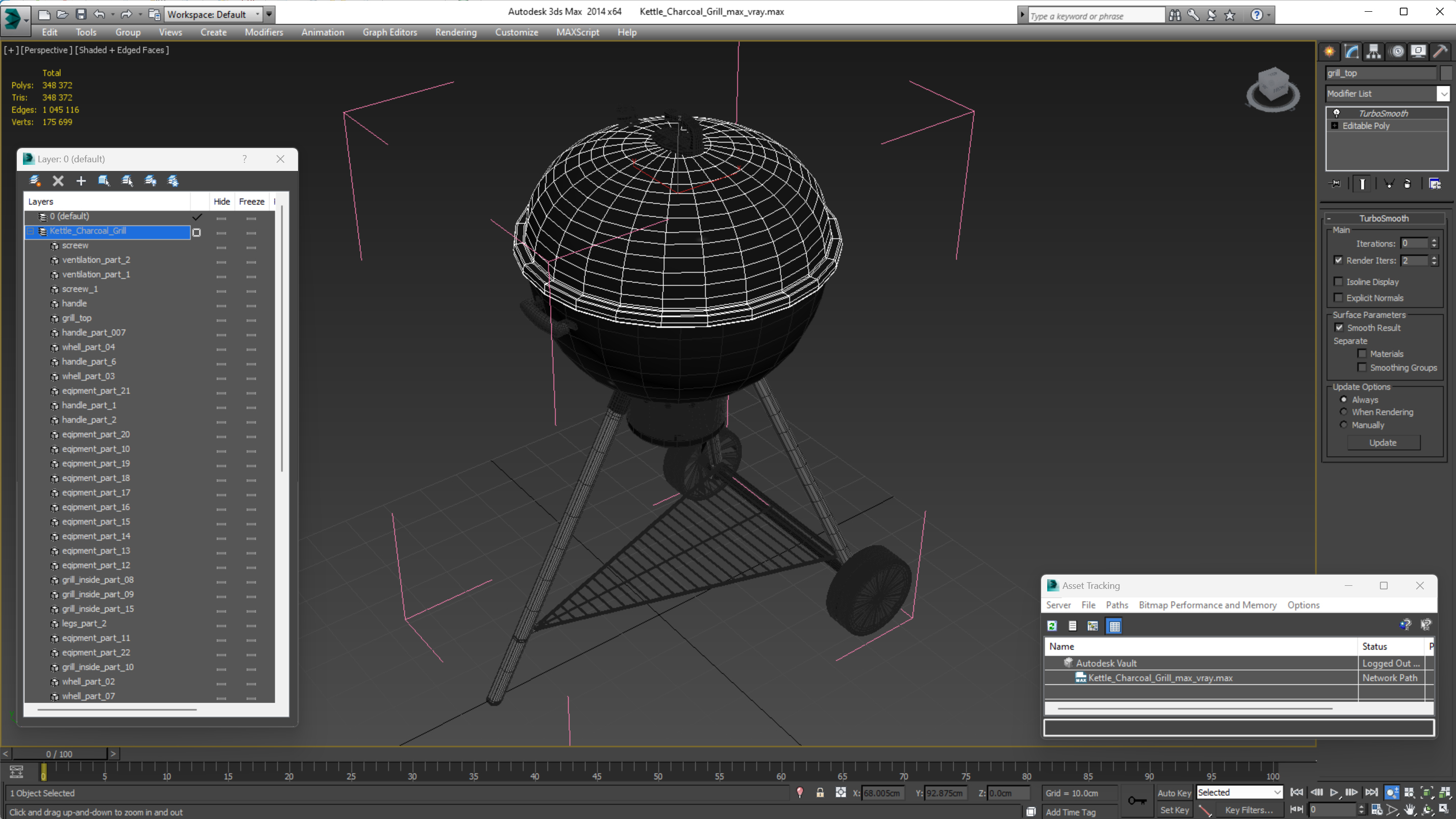Image resolution: width=1456 pixels, height=819 pixels.
Task: Collapse the TurboSmooth rollout
Action: 1329,218
